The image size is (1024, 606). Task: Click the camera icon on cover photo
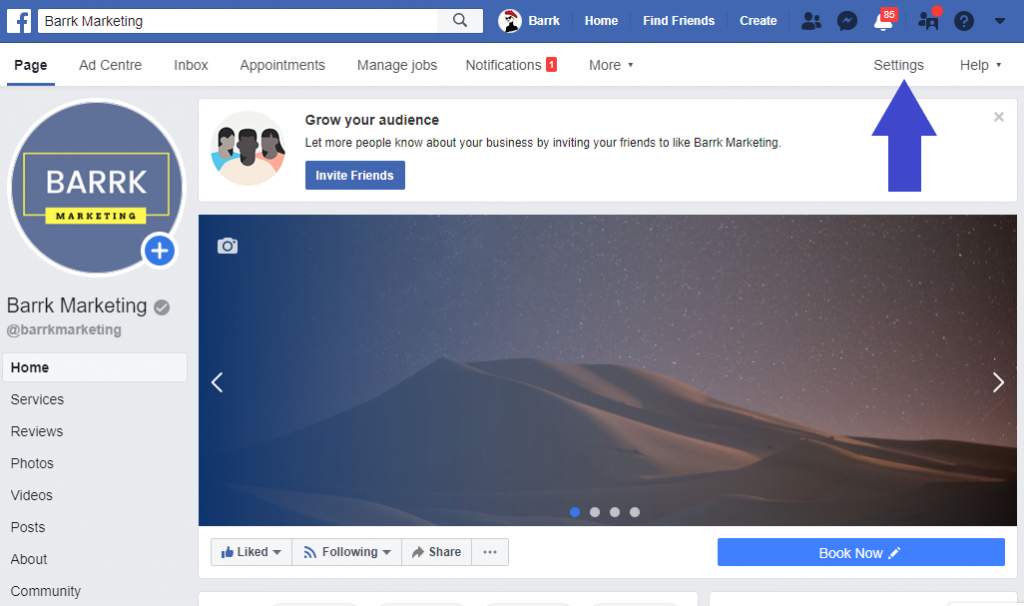coord(228,246)
